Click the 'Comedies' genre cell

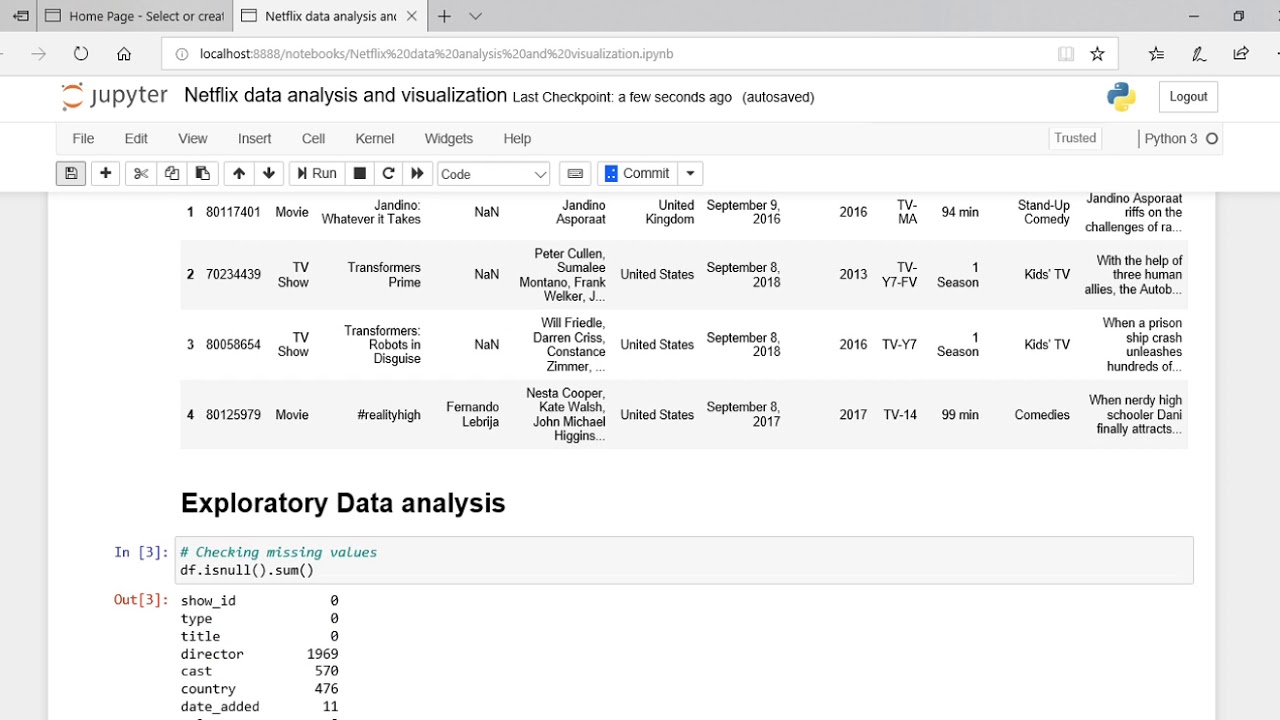[x=1042, y=415]
